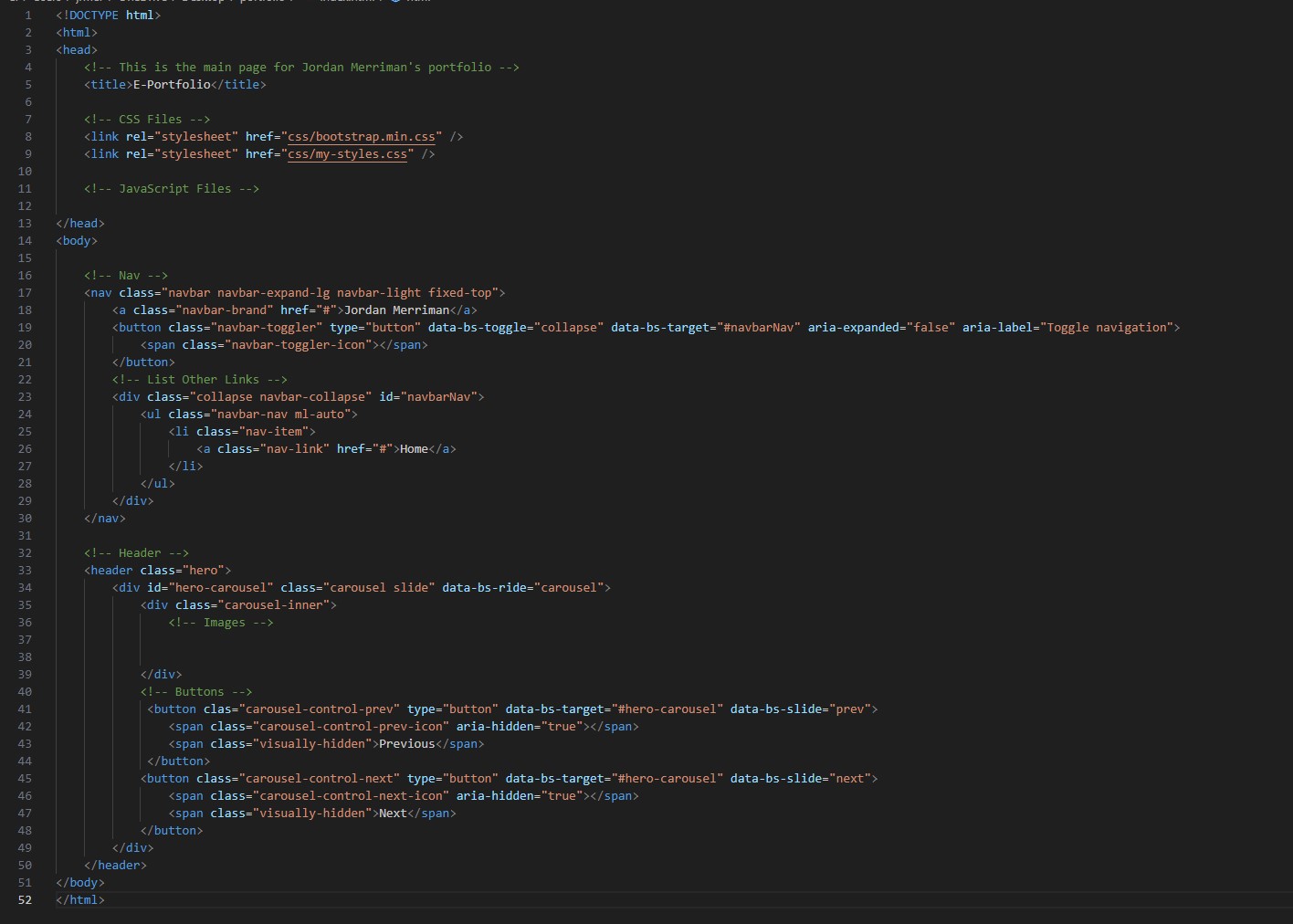Click the 'nav-link' class value
The width and height of the screenshot is (1293, 924).
[295, 449]
